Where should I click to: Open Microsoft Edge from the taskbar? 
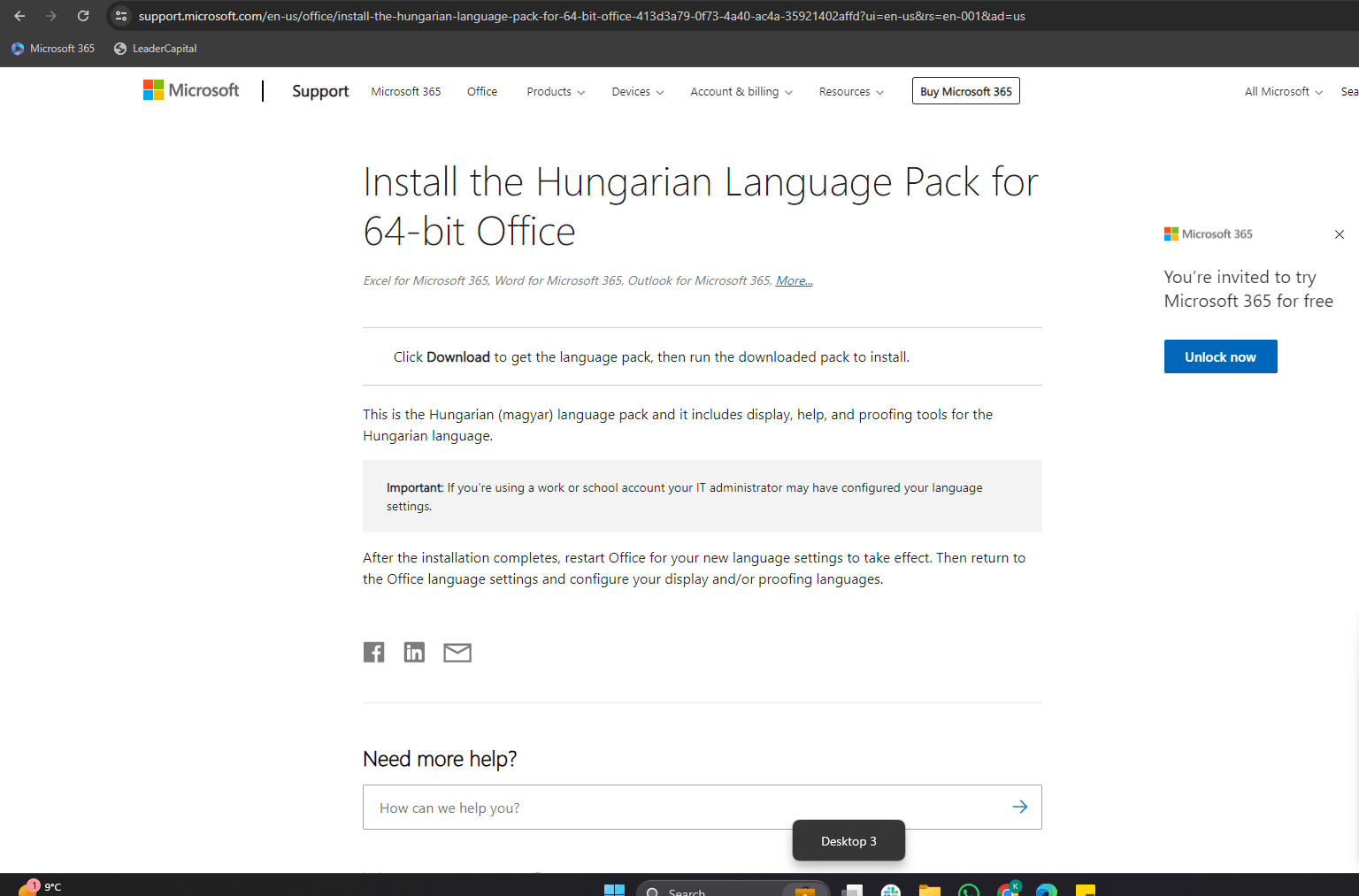(1047, 890)
